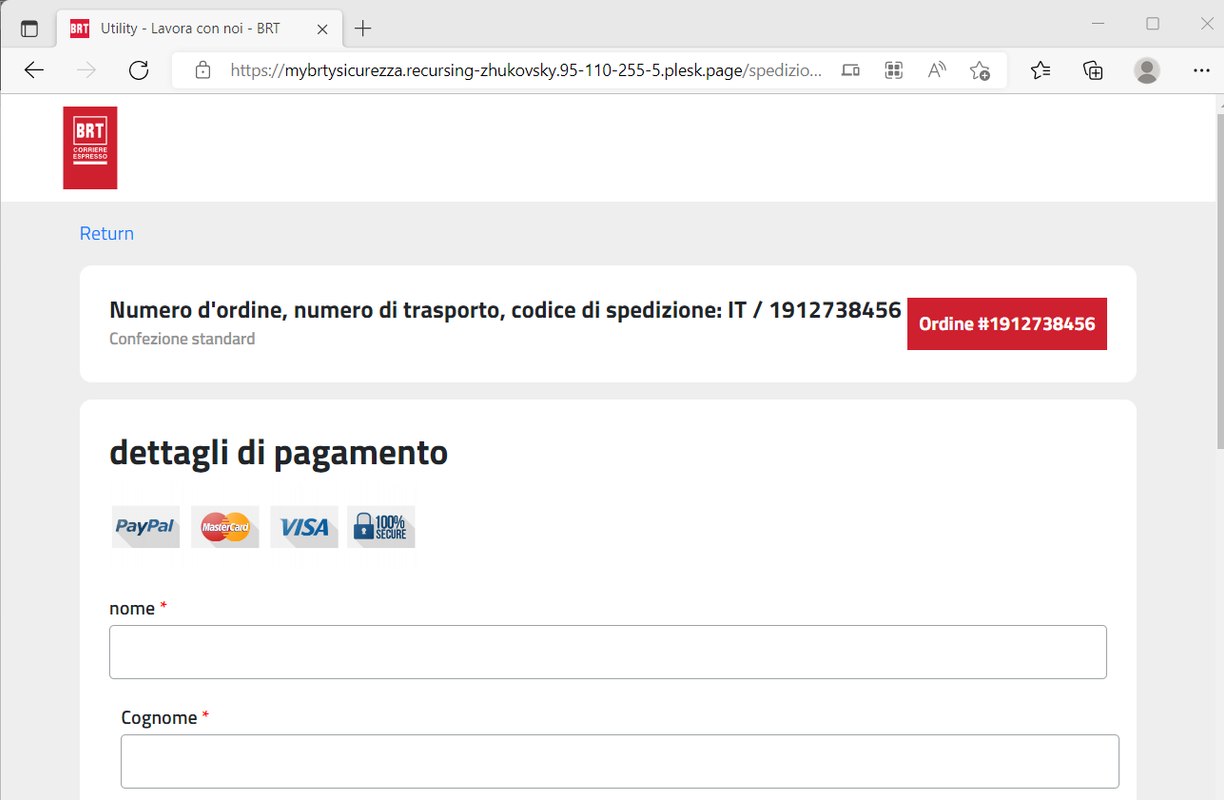This screenshot has height=800, width=1224.
Task: Click the nome input field
Action: point(608,652)
